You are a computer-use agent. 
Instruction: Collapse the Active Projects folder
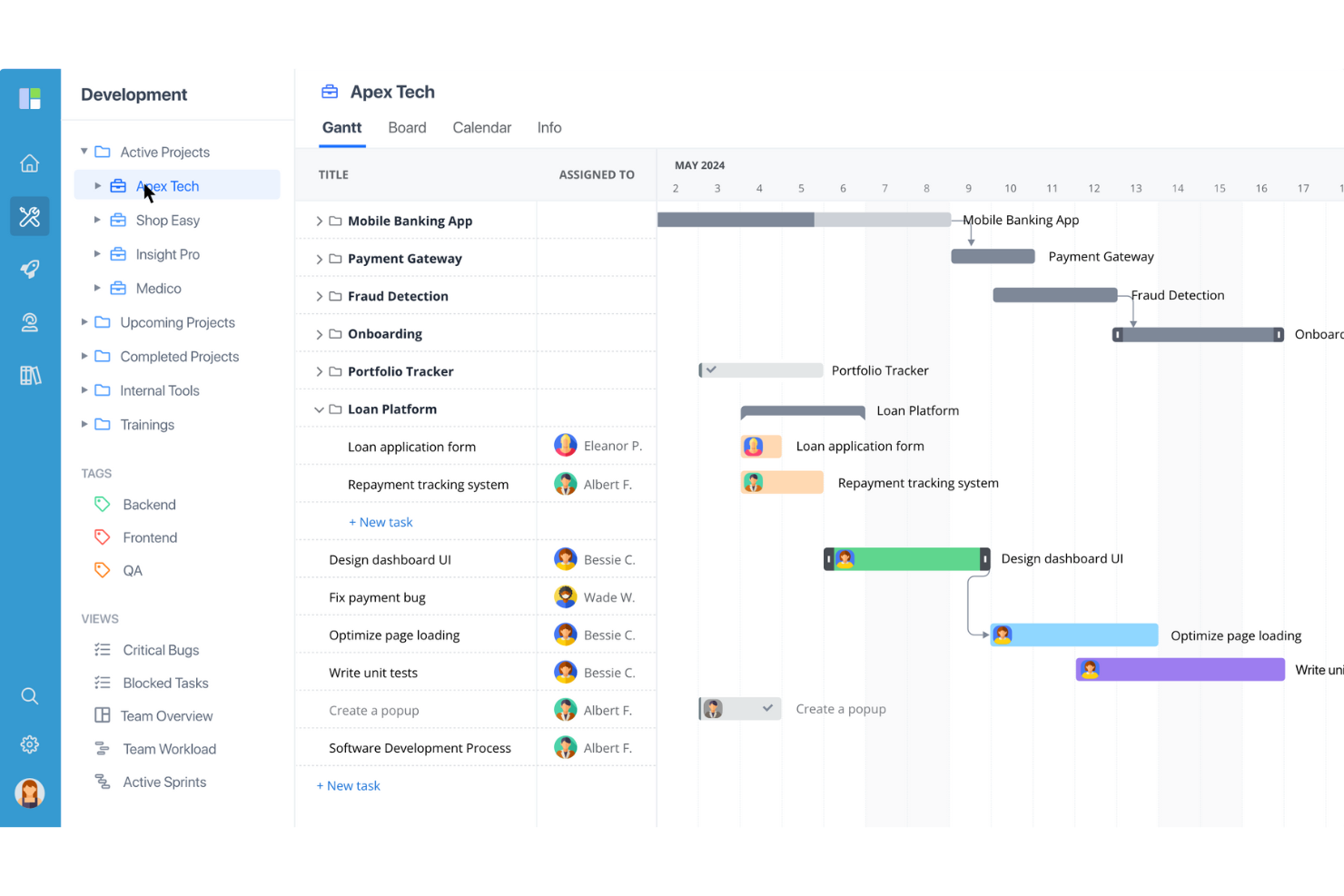pyautogui.click(x=84, y=152)
